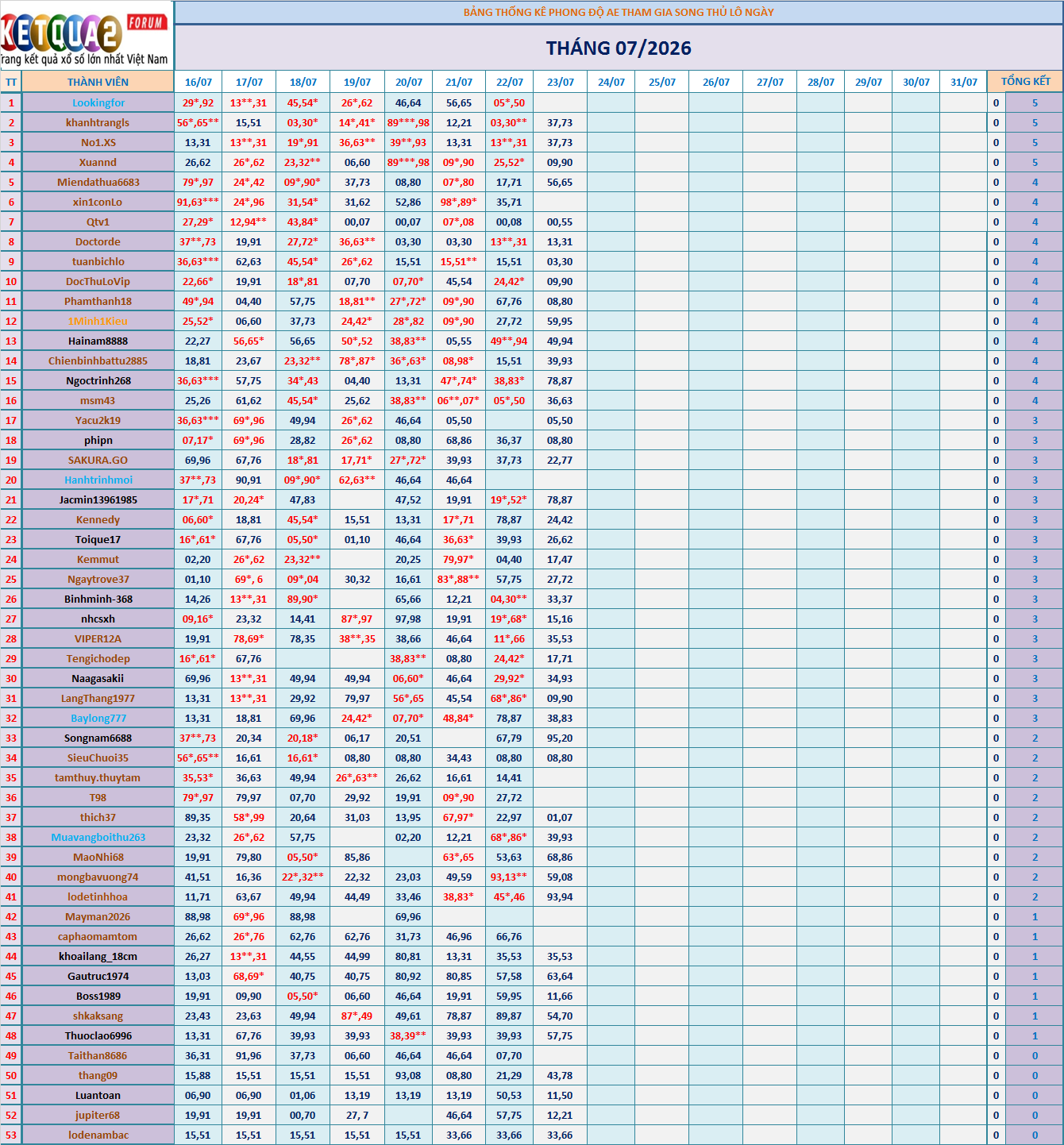Click Lookingfor's 16/07 cell 29*,92
The width and height of the screenshot is (1064, 1145).
(x=199, y=102)
